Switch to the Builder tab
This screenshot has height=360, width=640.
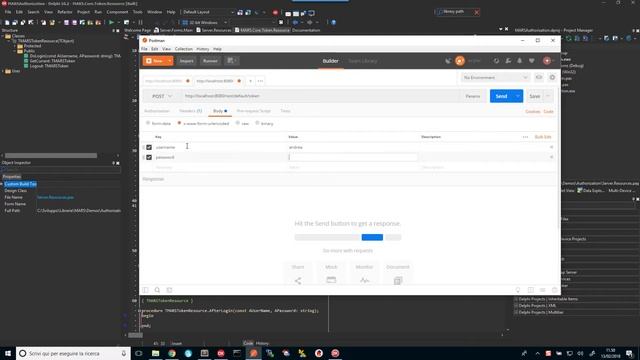pos(330,61)
